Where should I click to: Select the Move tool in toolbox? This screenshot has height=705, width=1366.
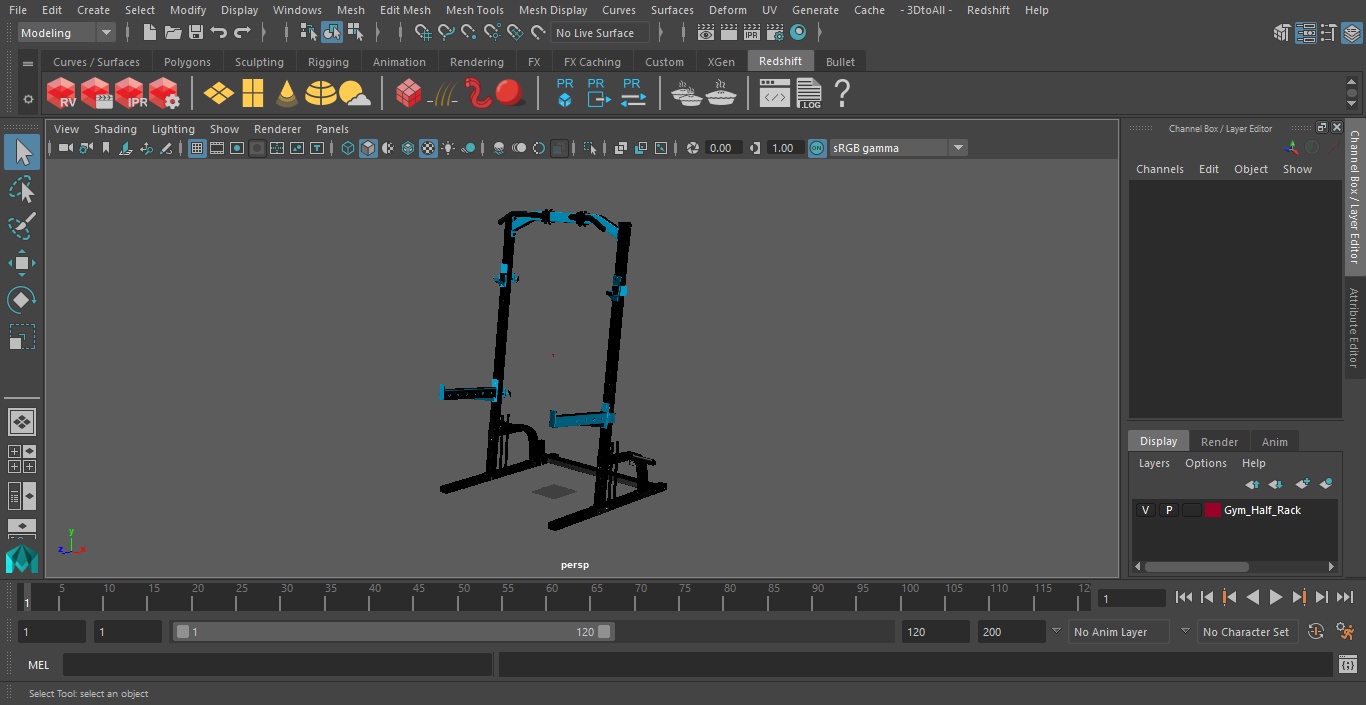[22, 263]
